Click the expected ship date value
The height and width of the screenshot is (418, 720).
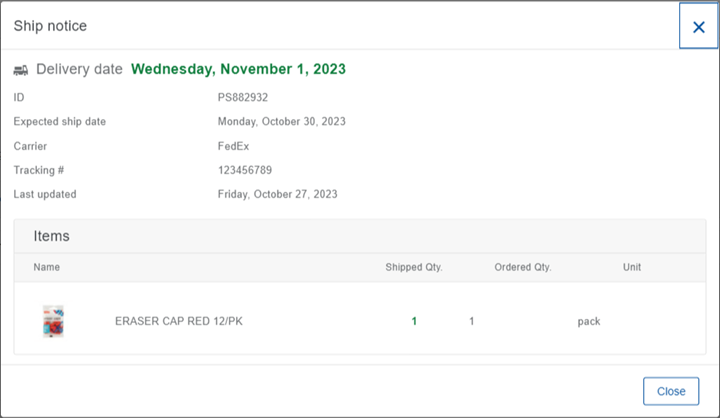point(282,122)
